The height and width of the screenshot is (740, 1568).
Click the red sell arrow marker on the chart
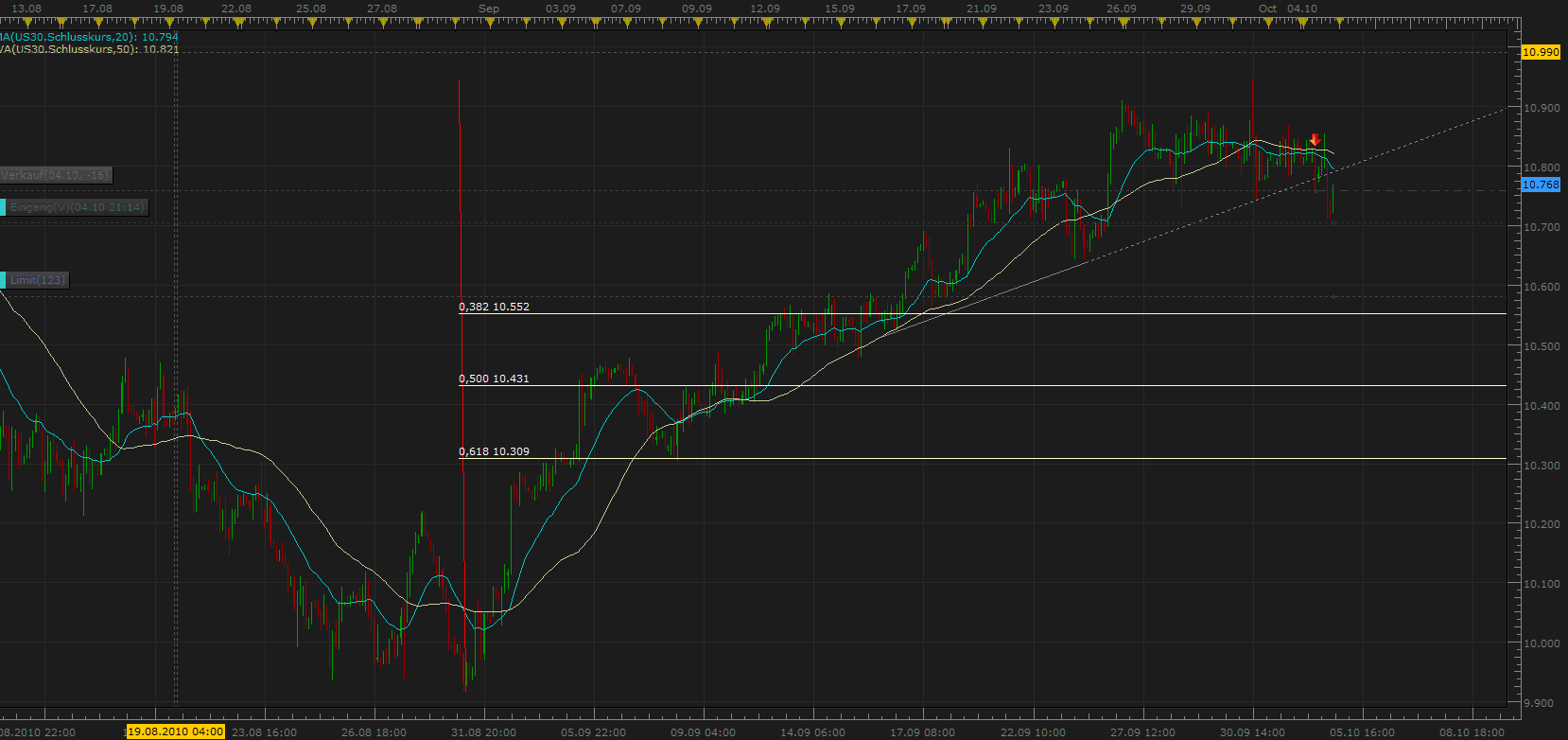[x=1315, y=140]
